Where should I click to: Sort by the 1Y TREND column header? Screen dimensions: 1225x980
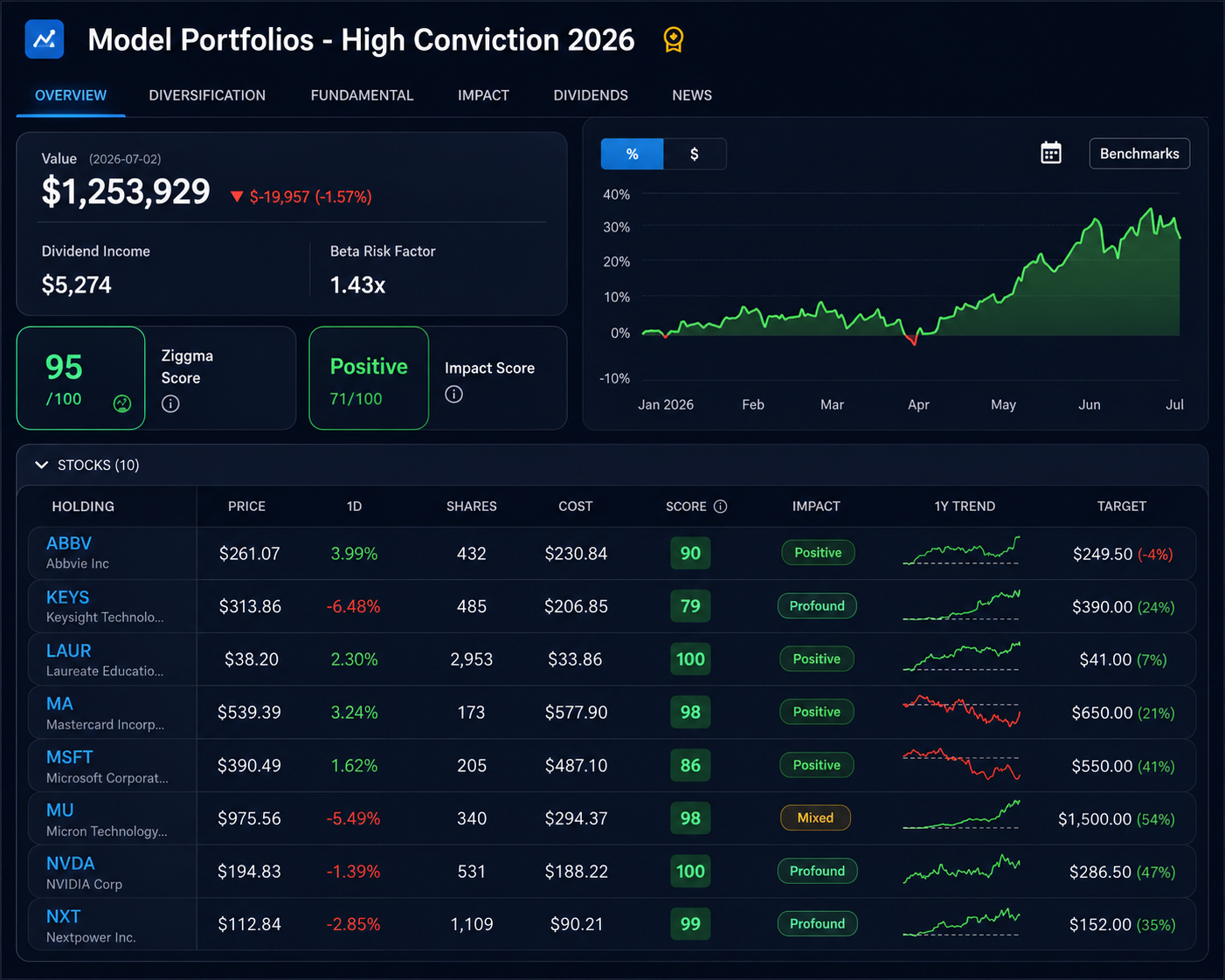coord(965,507)
